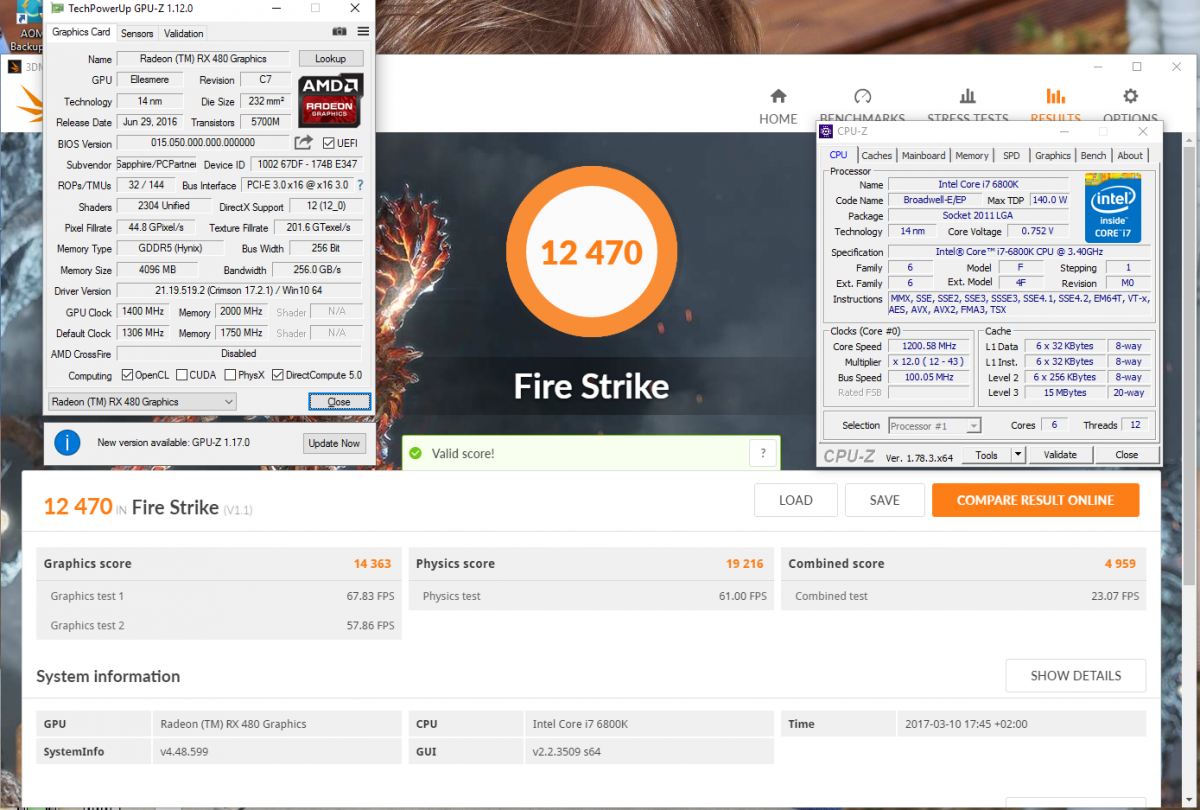Switch to the Validation tab in GPU-Z
The width and height of the screenshot is (1200, 810).
[x=183, y=33]
